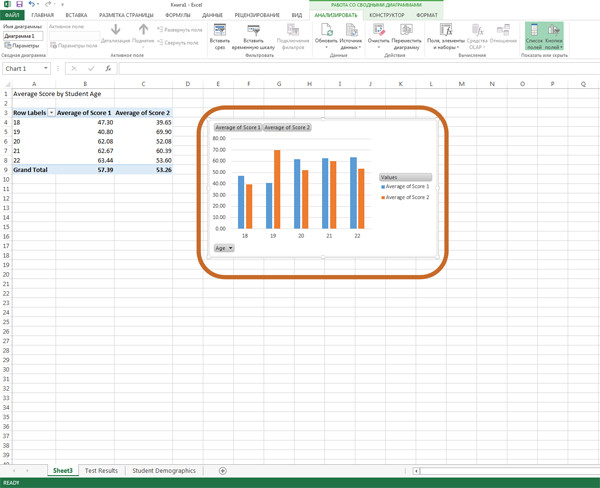
Task: Save the workbook using the toolbar icon
Action: [19, 4]
